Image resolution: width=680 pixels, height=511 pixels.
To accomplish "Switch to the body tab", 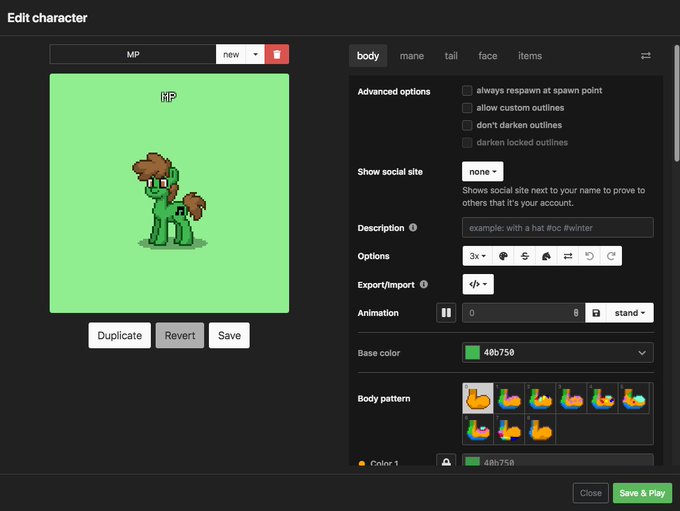I will [x=368, y=56].
